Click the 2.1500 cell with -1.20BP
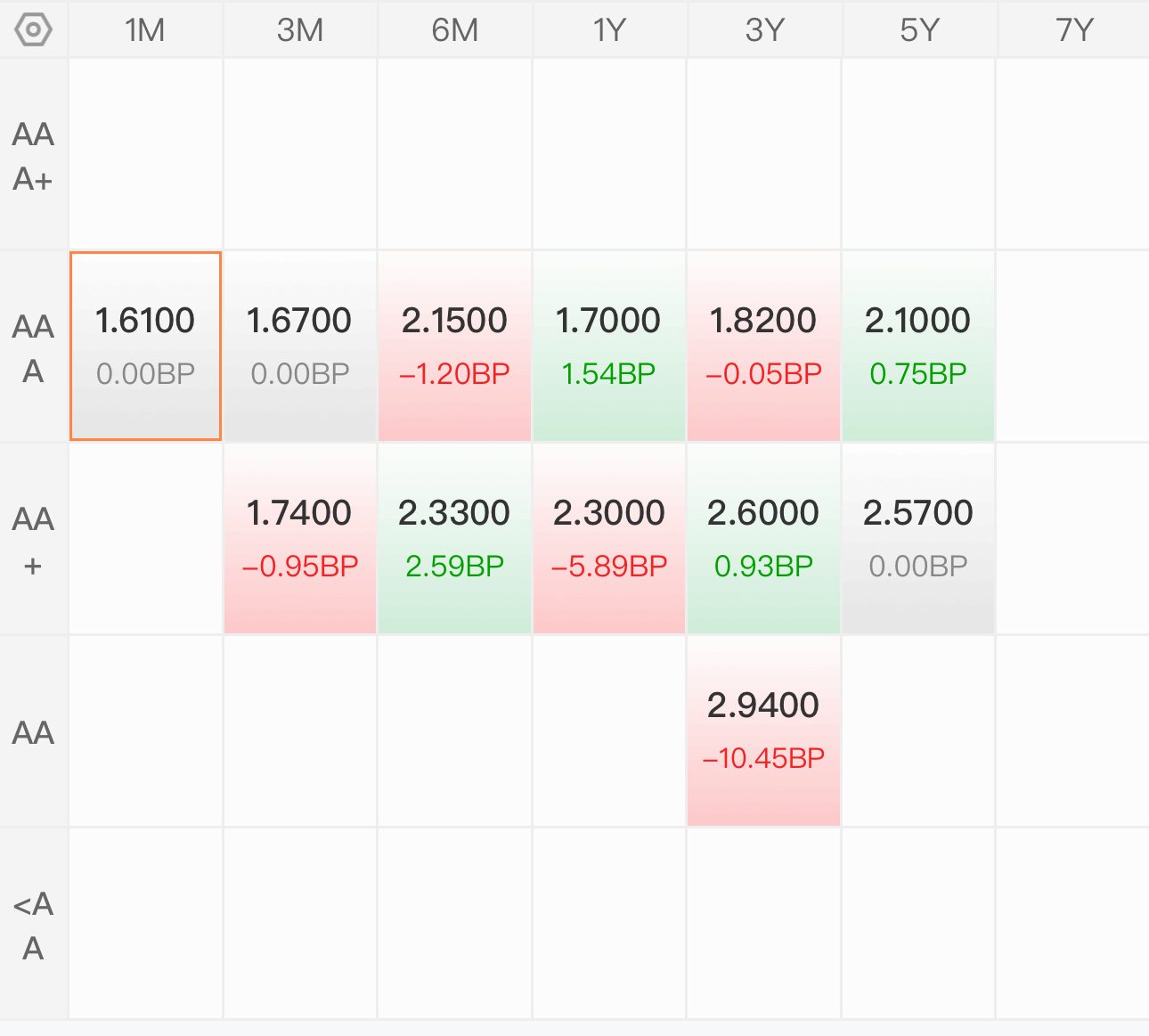The width and height of the screenshot is (1149, 1036). 454,346
